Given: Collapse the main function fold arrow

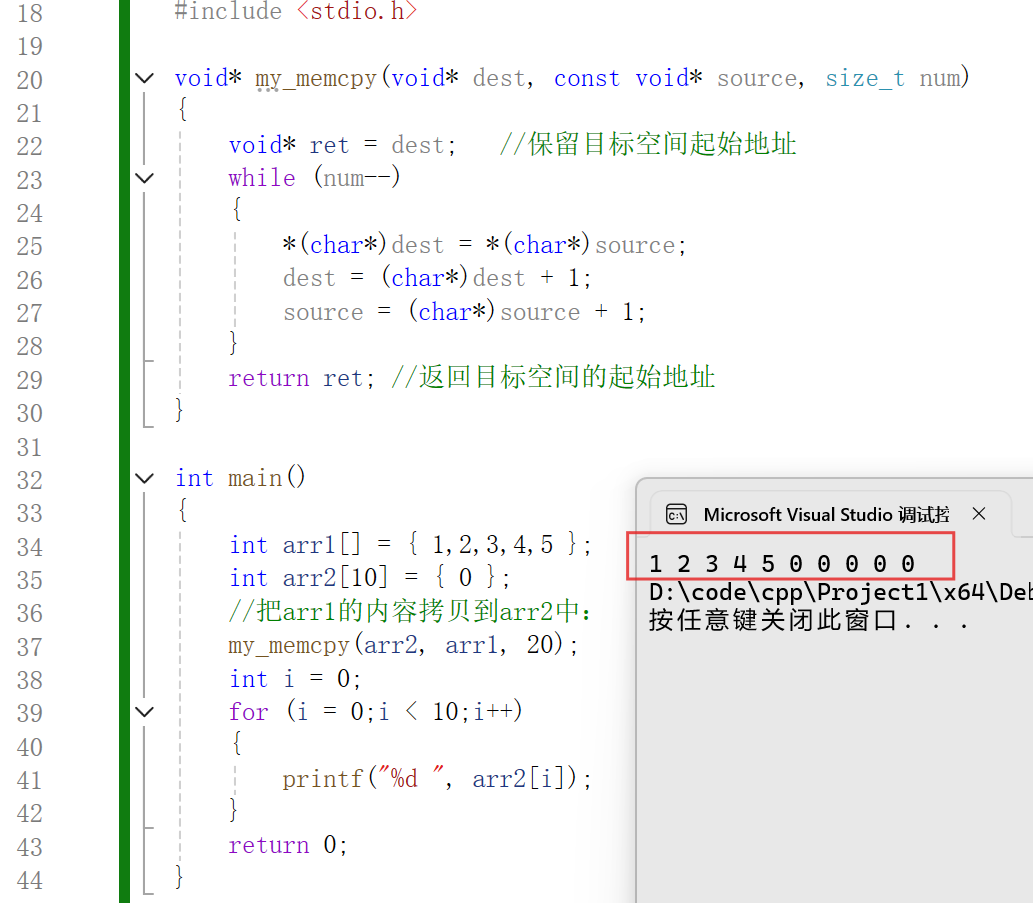Looking at the screenshot, I should click(144, 478).
